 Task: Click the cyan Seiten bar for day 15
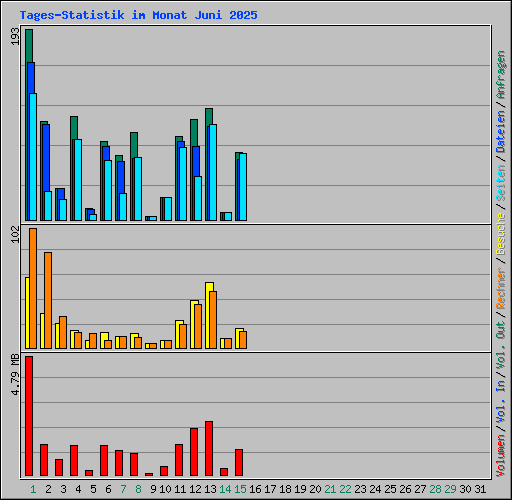coord(243,187)
